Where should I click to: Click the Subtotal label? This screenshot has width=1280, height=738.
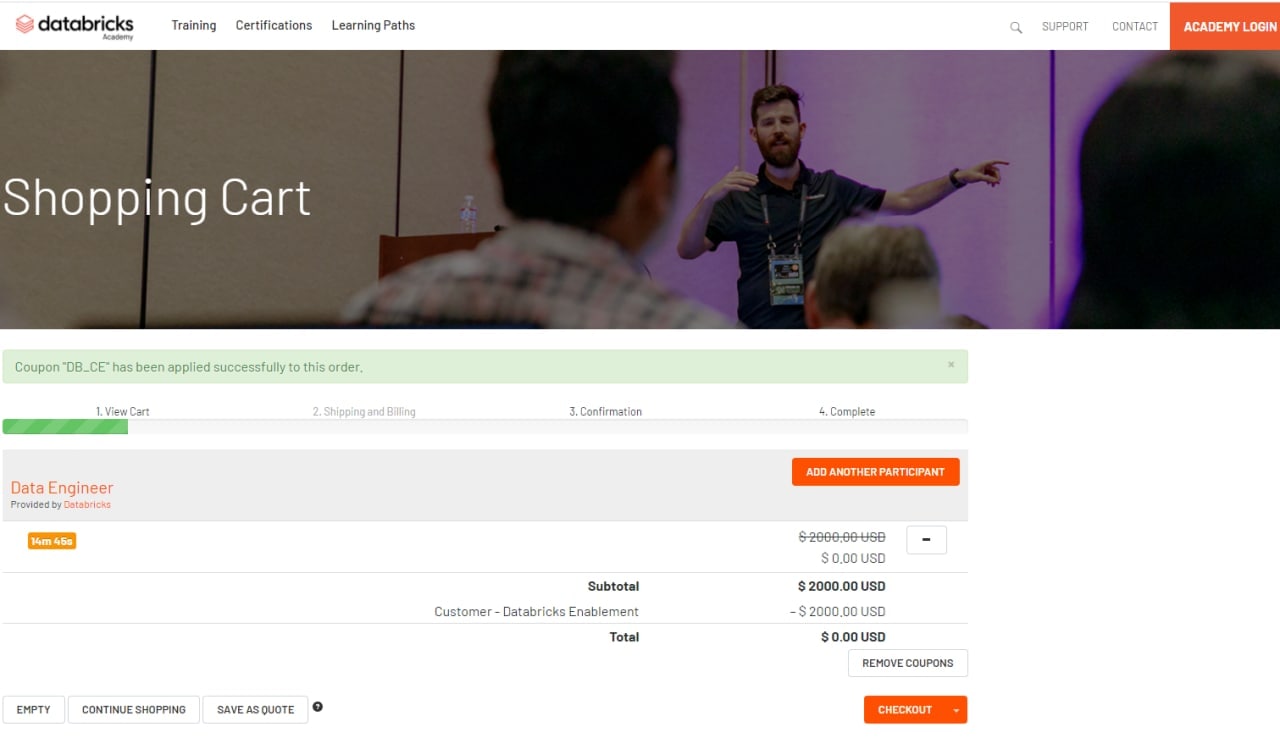tap(613, 586)
